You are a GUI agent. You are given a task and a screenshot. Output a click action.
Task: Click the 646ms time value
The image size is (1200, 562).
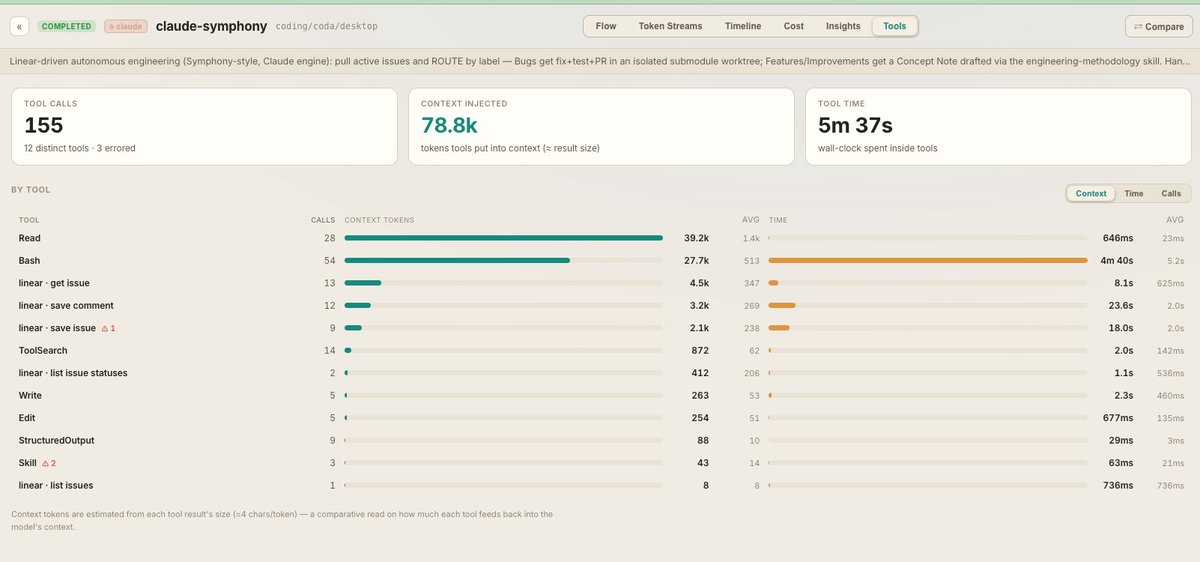coord(1116,238)
